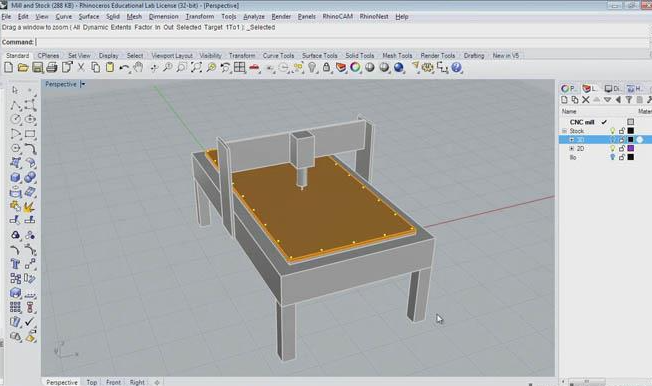Open a file with the folder icon
The width and height of the screenshot is (652, 386).
coord(23,67)
